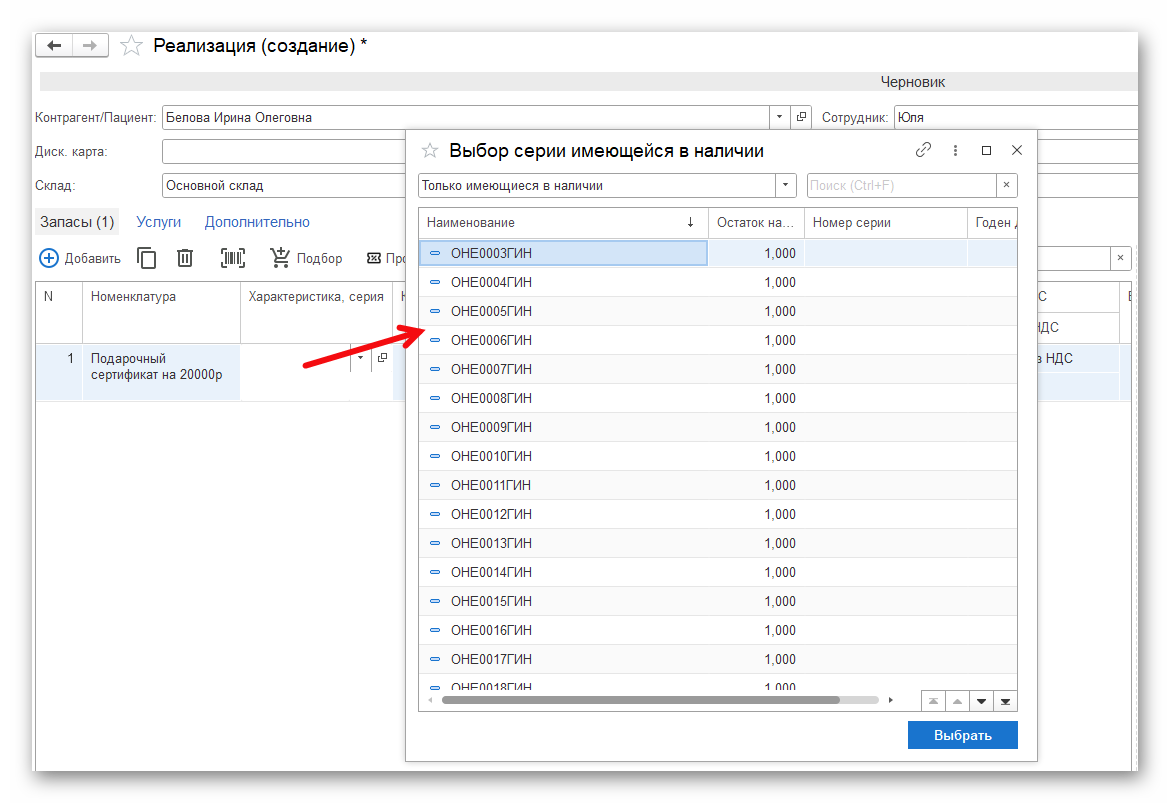Expand the Контрагент/Пациент dropdown
The image size is (1170, 803).
click(780, 117)
